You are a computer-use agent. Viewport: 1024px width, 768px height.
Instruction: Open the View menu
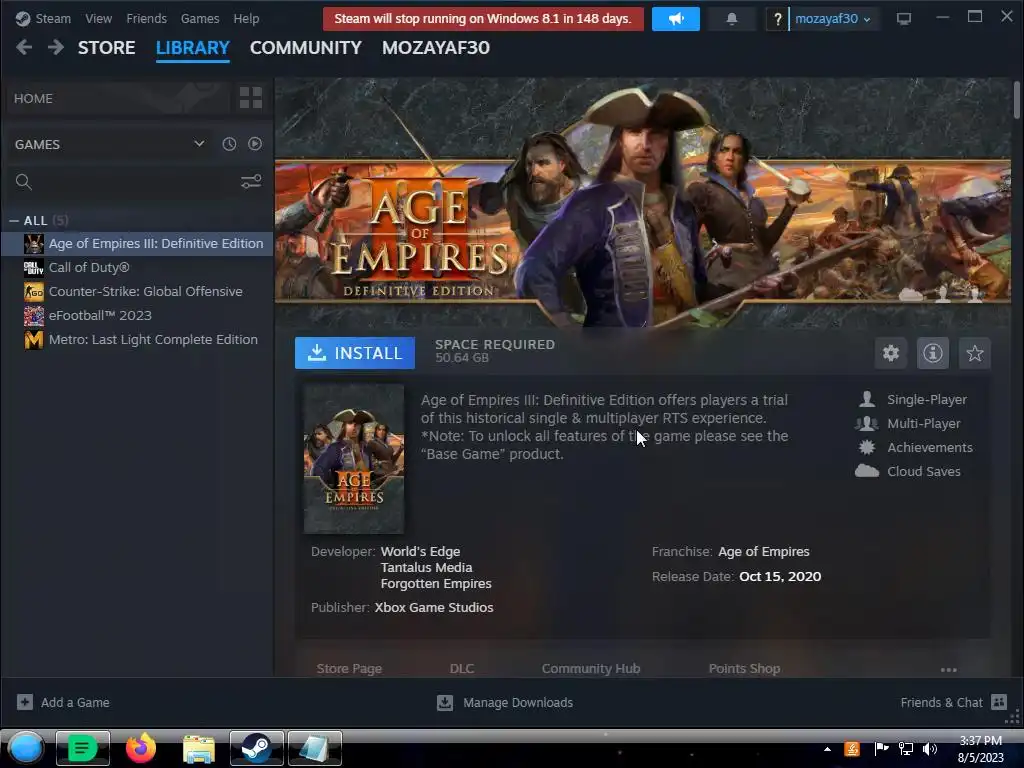pos(99,18)
